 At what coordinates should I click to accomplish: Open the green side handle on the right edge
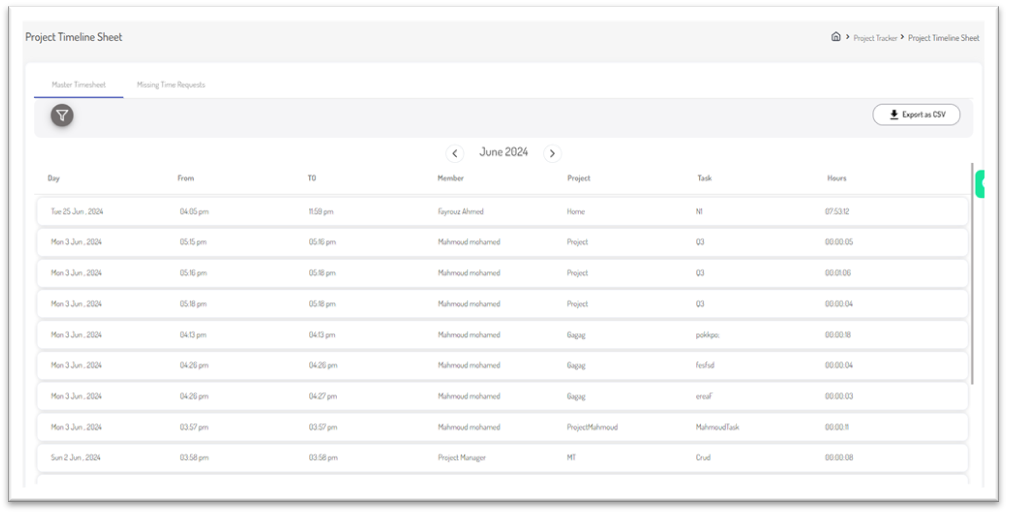980,184
